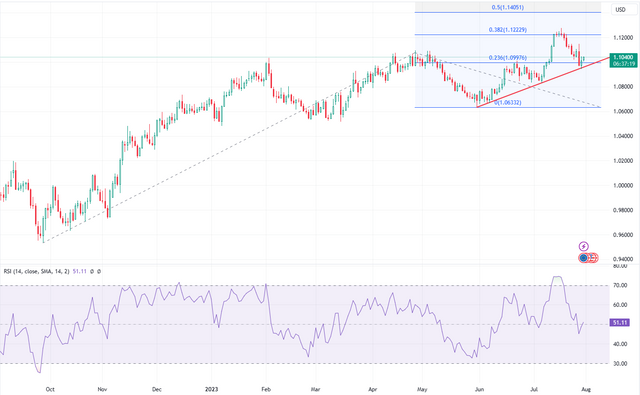This screenshot has width=640, height=395.
Task: Click the 70.00 RSI axis label
Action: (x=620, y=286)
